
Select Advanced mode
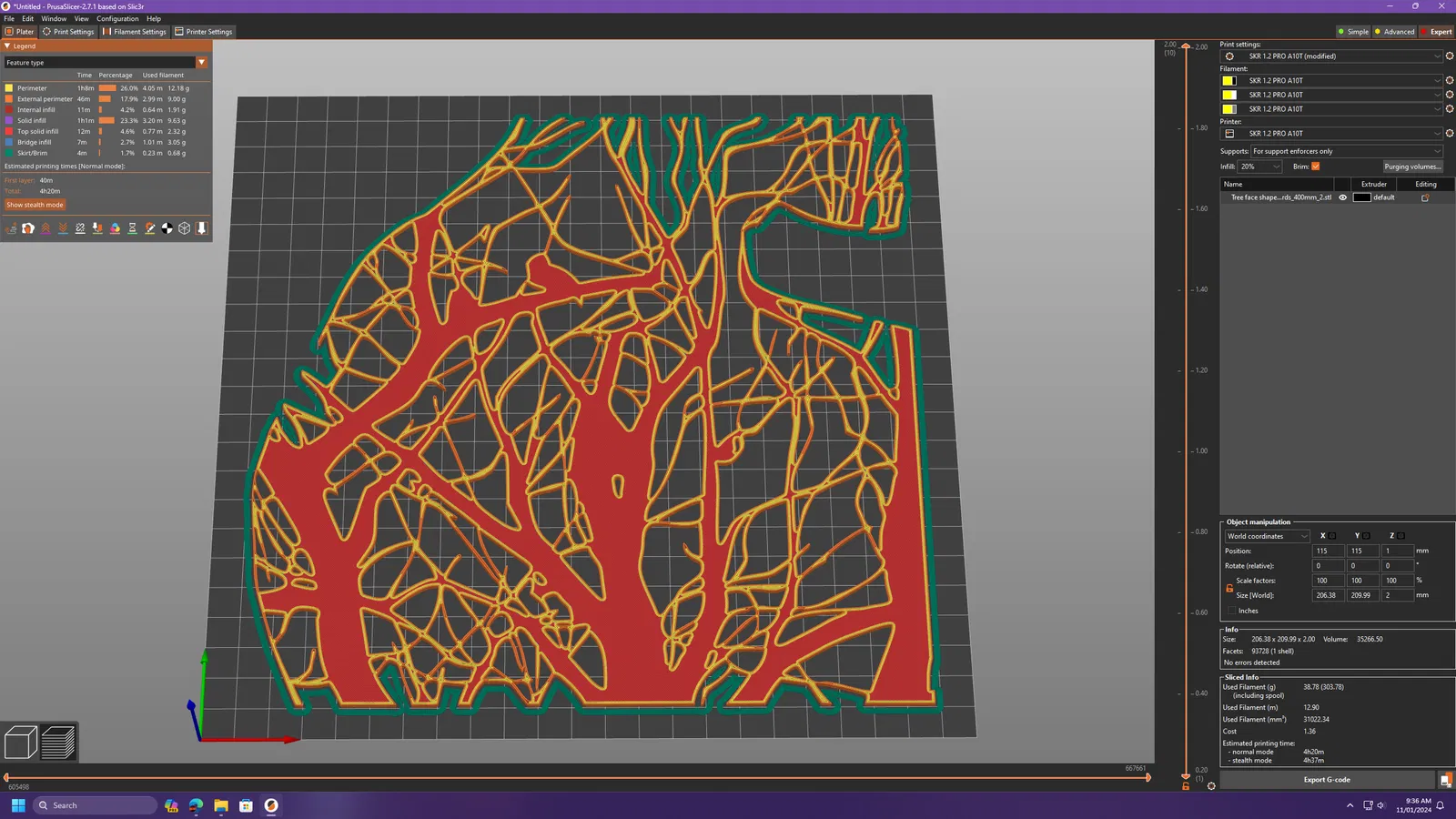(1395, 32)
